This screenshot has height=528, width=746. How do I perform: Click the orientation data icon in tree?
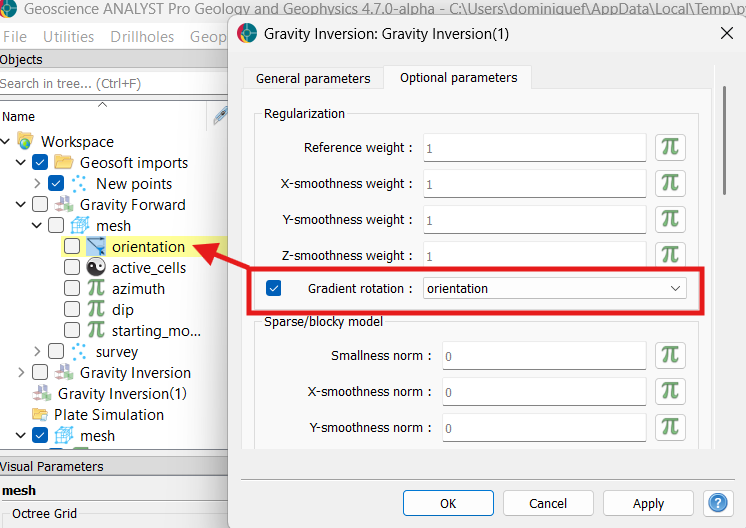click(96, 247)
